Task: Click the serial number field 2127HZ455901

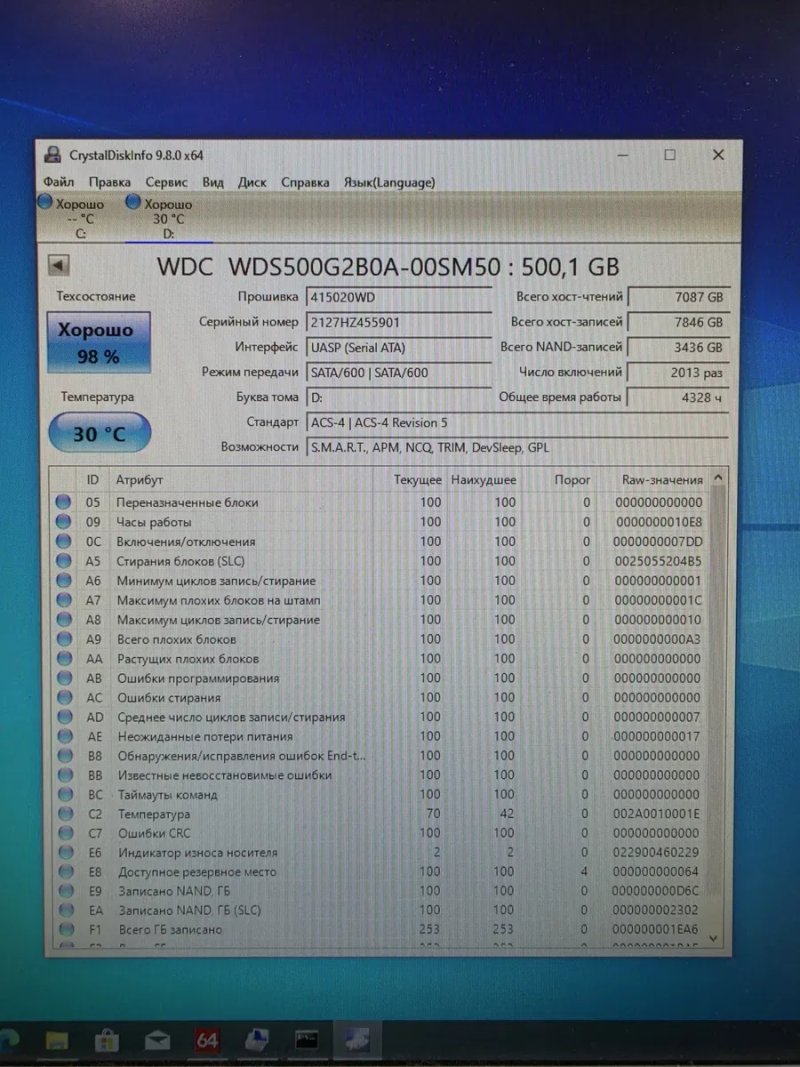Action: tap(399, 323)
